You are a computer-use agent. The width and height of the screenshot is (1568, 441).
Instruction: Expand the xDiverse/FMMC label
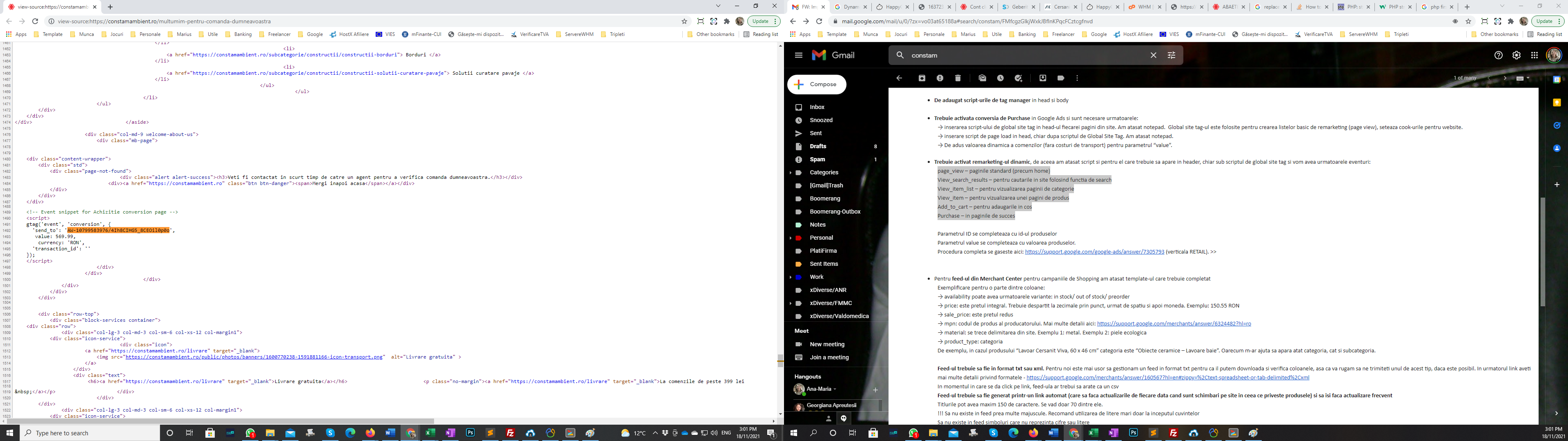pos(790,303)
